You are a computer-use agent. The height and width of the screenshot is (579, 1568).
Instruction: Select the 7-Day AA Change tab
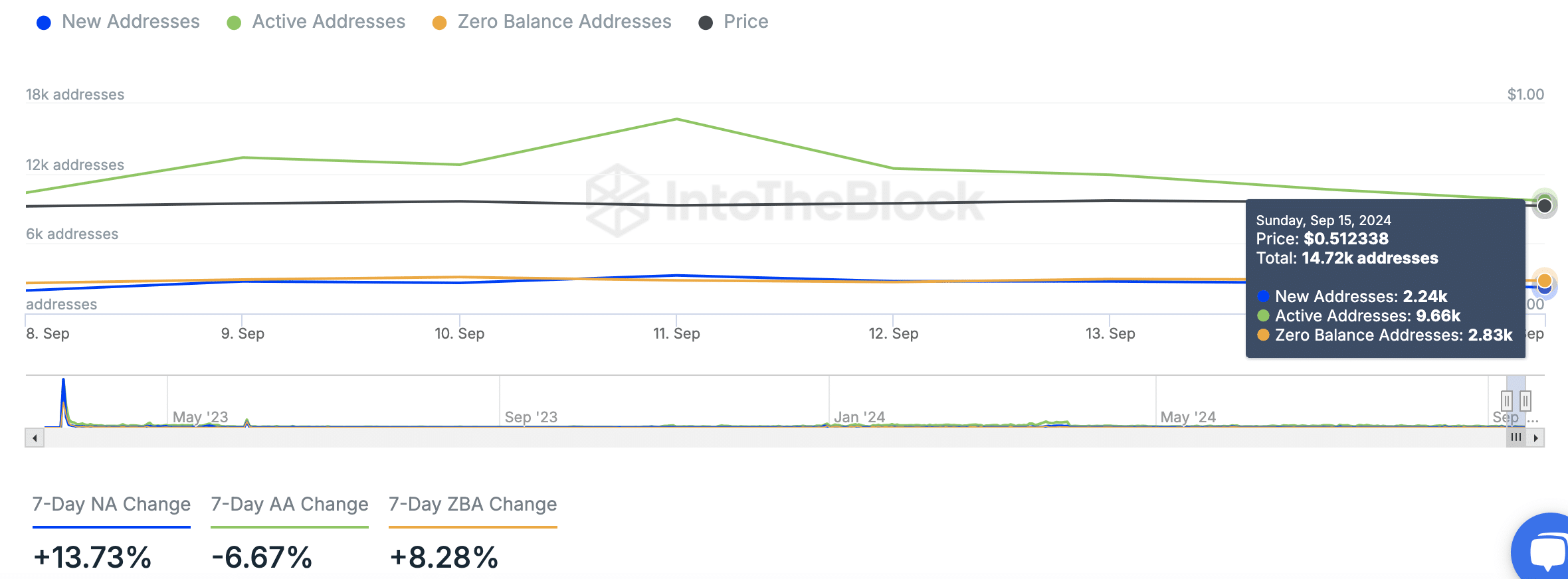[x=289, y=505]
